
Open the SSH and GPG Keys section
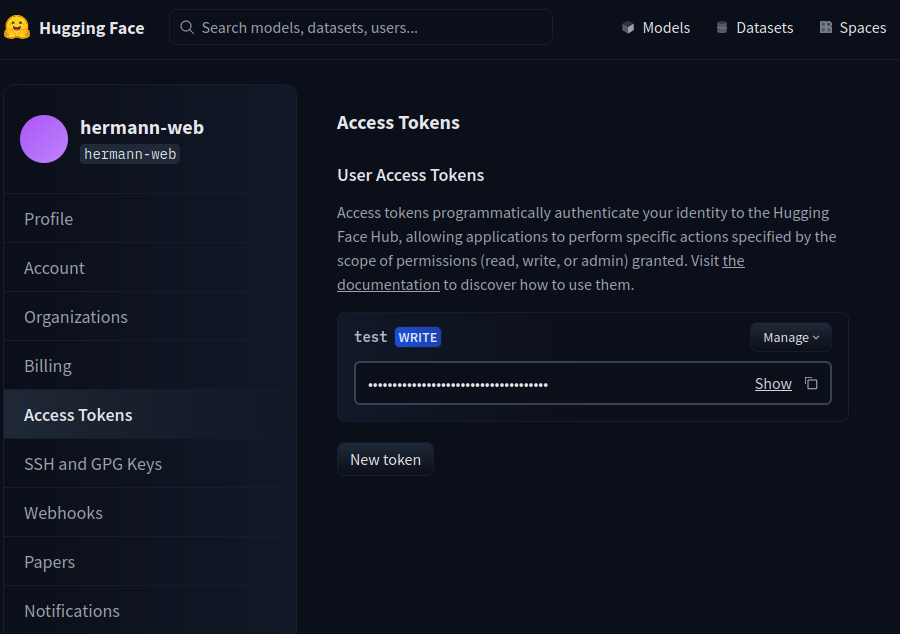(92, 463)
